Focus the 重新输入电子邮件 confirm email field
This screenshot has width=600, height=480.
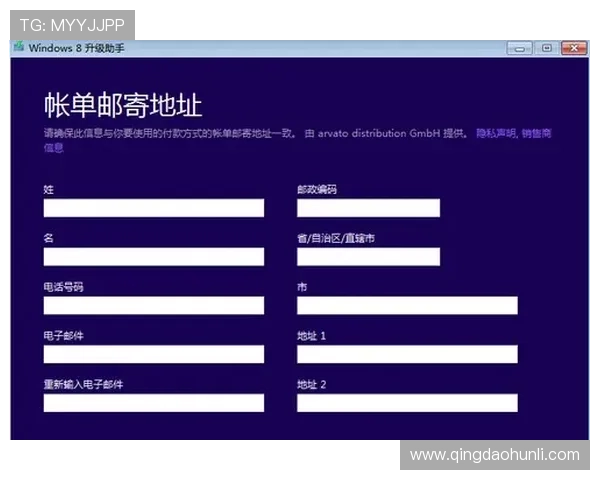[x=154, y=403]
